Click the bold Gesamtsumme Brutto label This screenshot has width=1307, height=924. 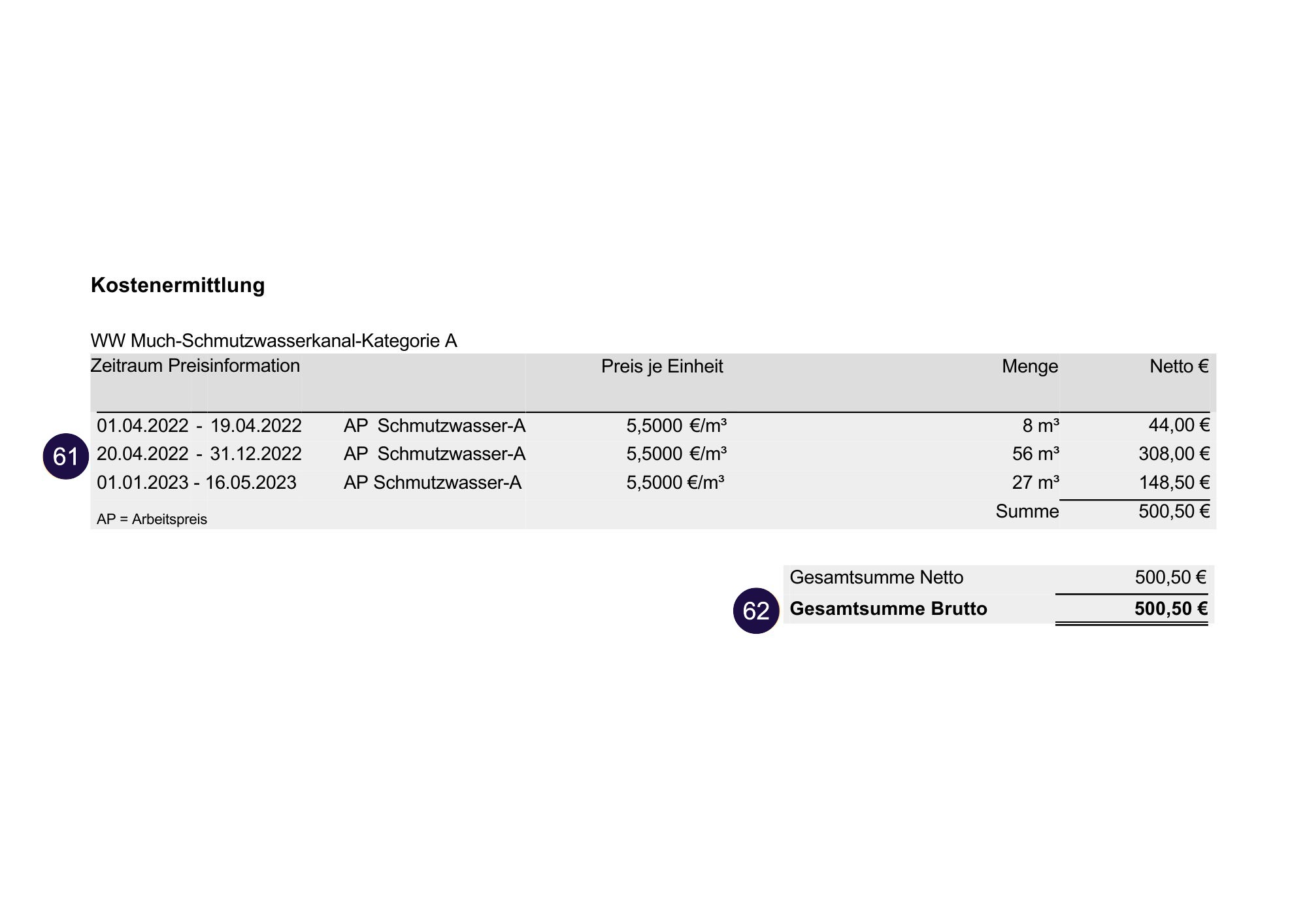coord(888,609)
